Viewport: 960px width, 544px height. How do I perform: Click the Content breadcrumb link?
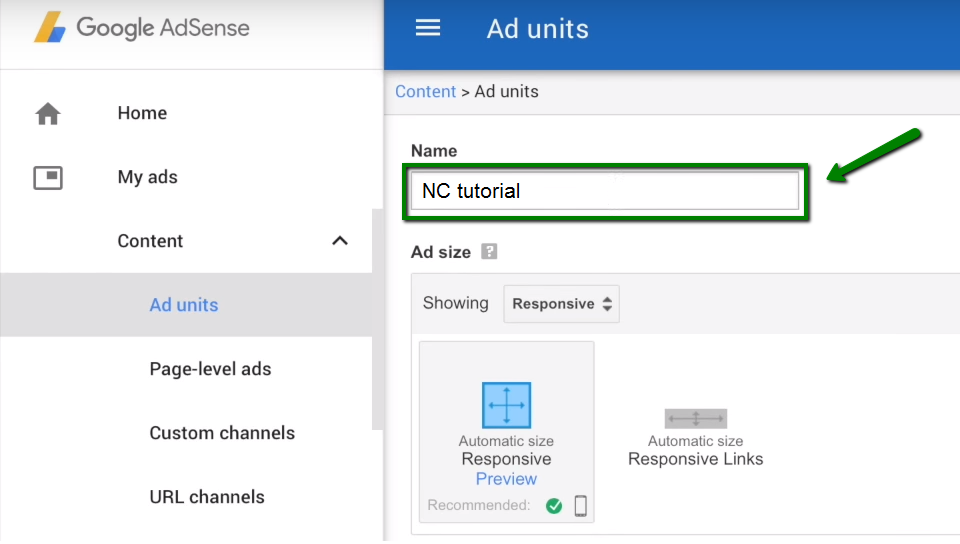(426, 91)
